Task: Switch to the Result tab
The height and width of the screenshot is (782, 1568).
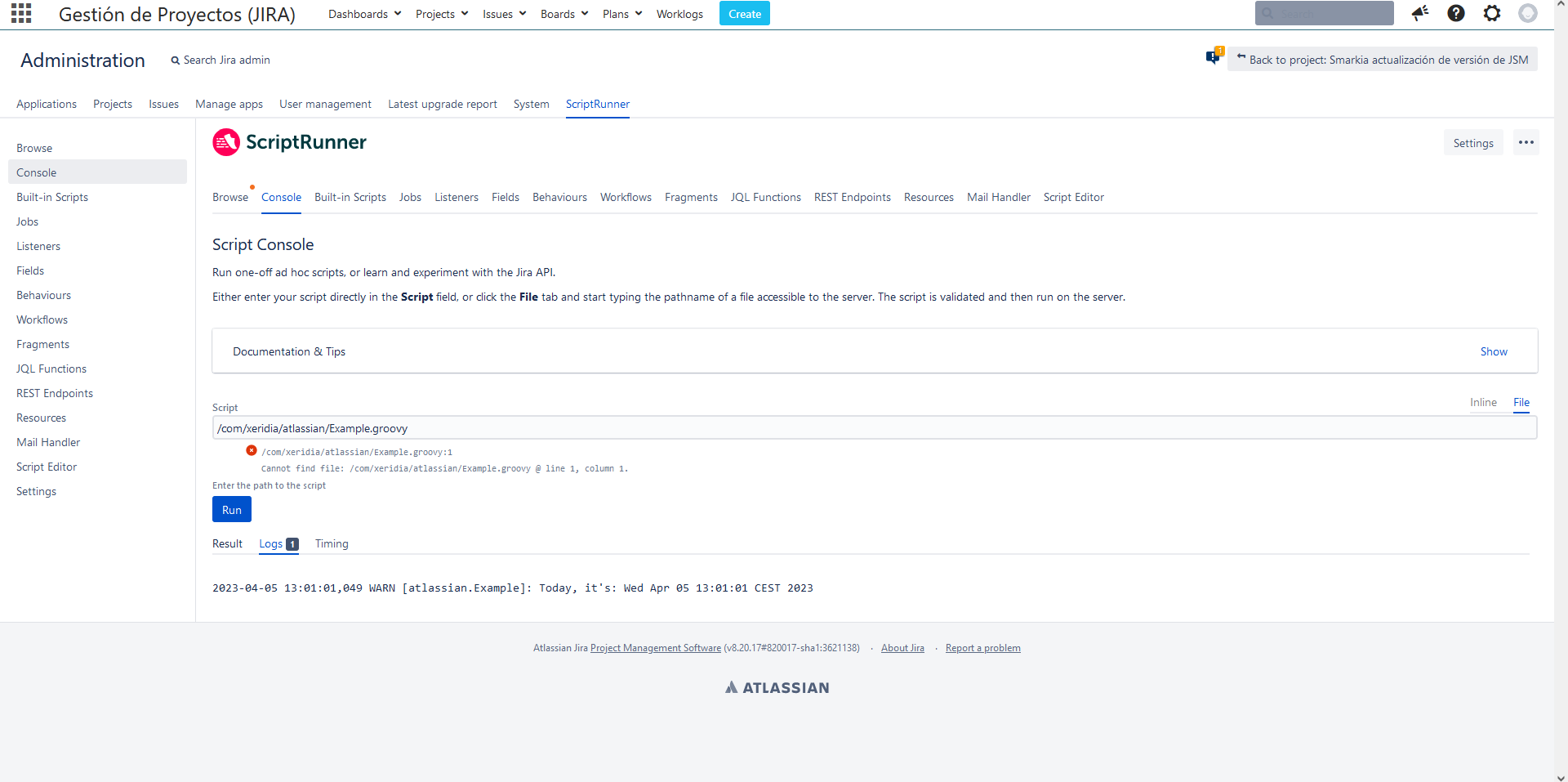Action: coord(227,543)
